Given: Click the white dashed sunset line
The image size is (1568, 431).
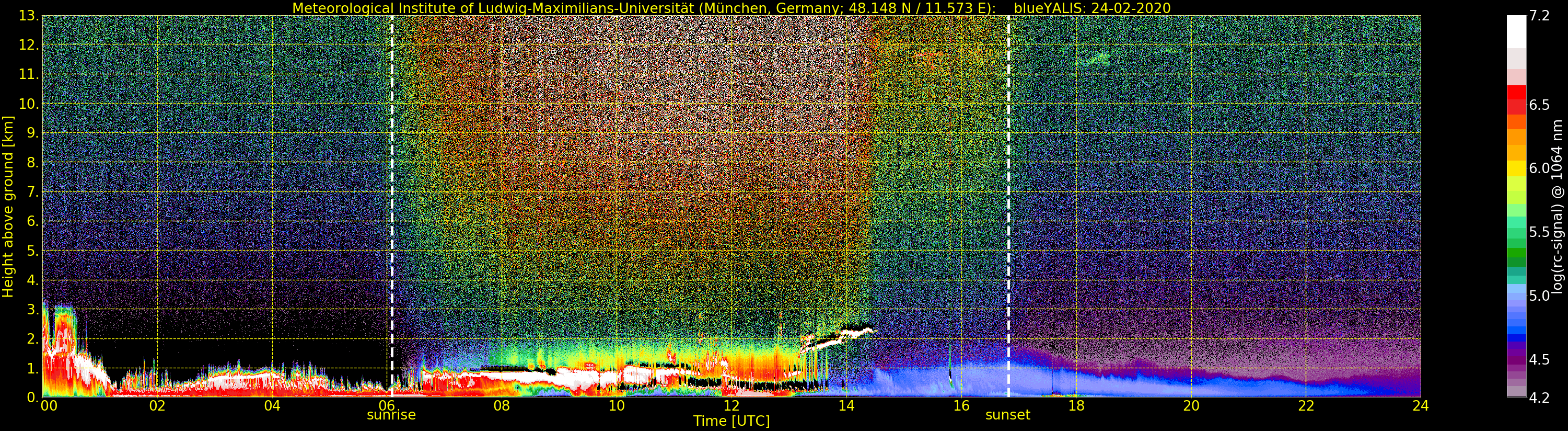Looking at the screenshot, I should (x=1008, y=206).
